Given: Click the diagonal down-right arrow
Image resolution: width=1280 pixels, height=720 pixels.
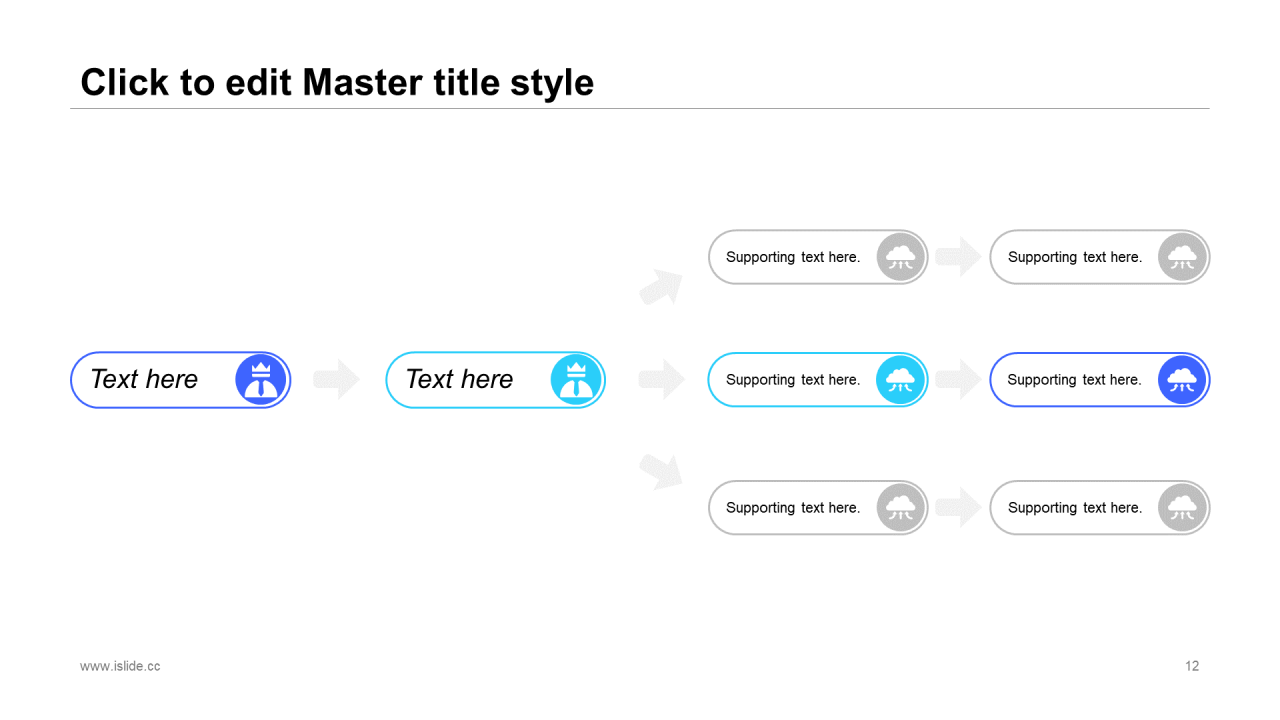Looking at the screenshot, I should tap(662, 472).
